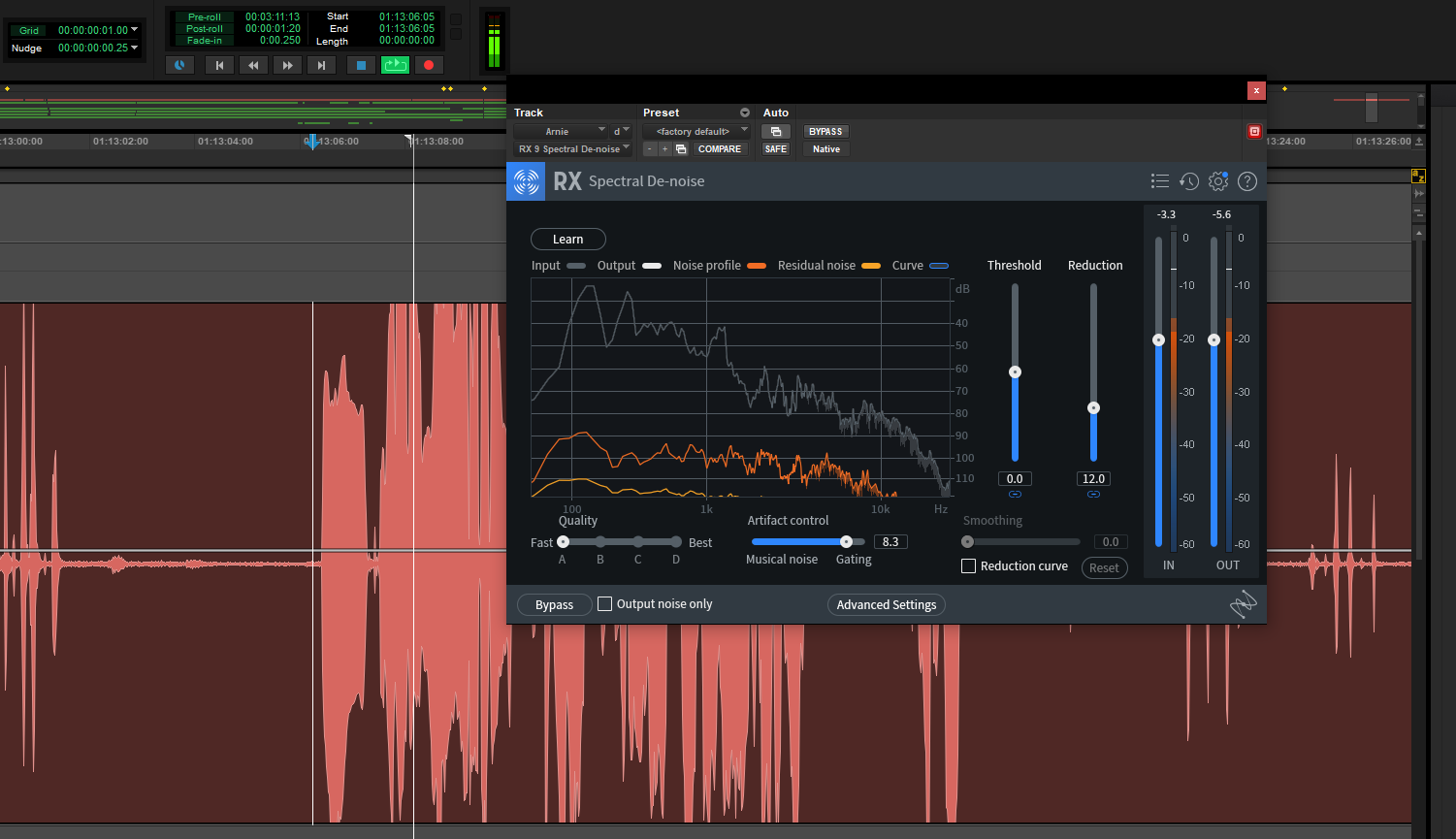Enable the Reduction curve checkbox

(968, 566)
